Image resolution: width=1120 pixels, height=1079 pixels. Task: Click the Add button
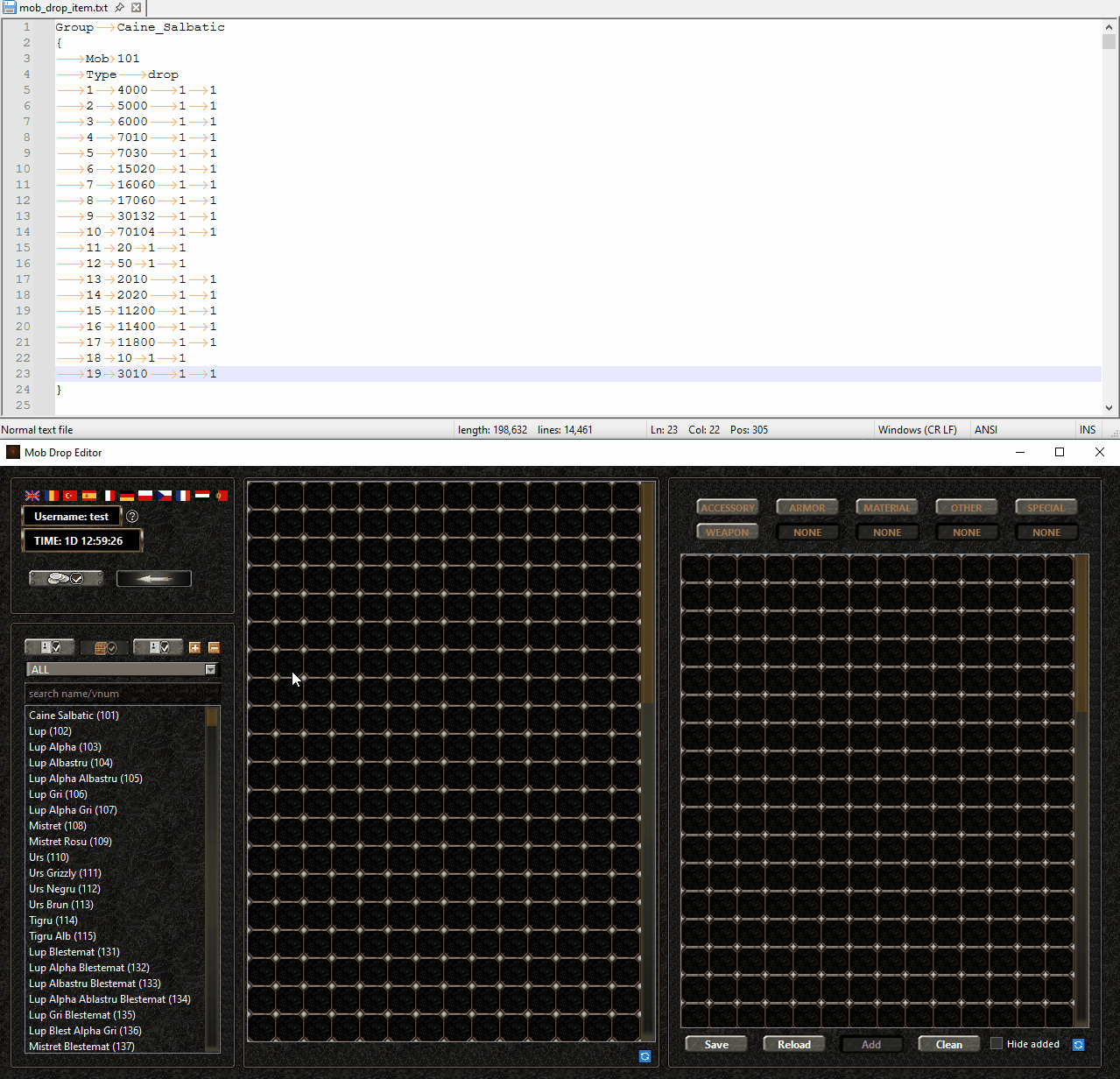pos(871,1044)
